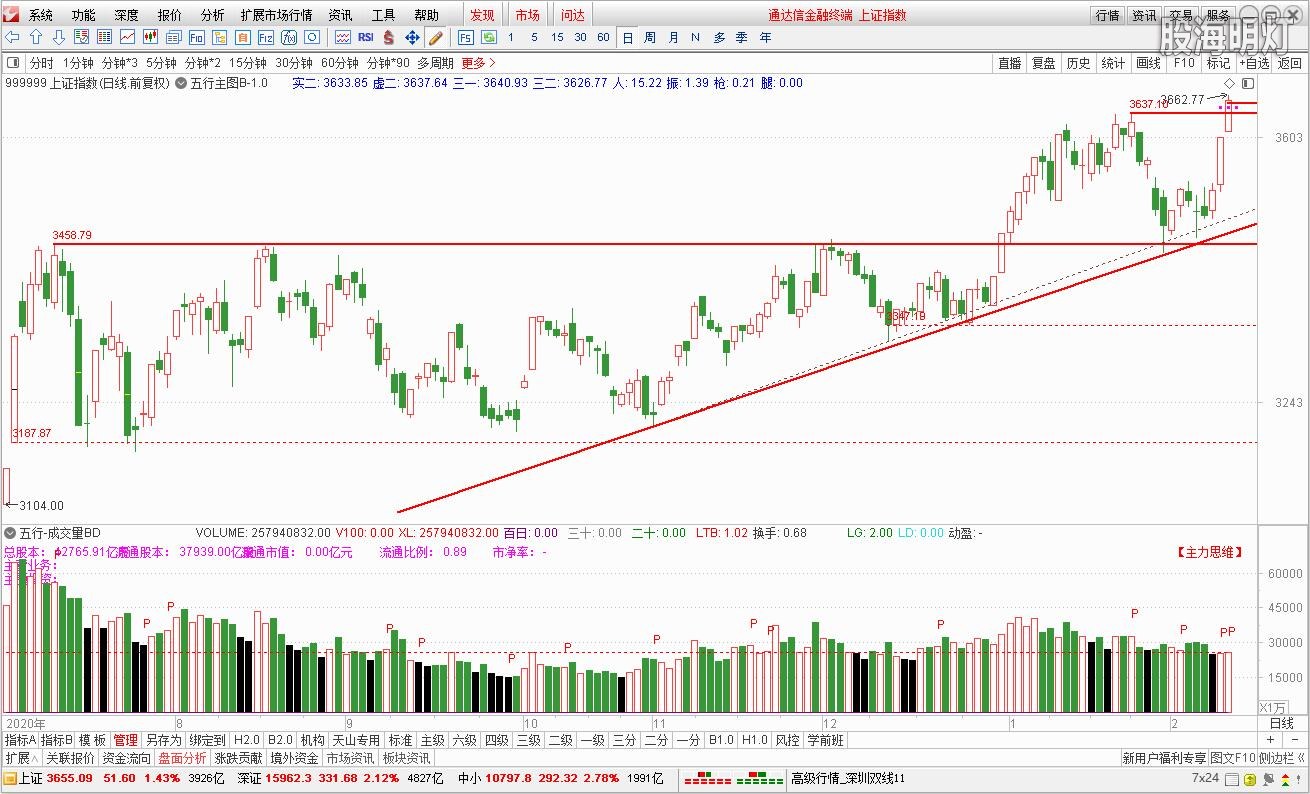Click the Fiz toolbar icon
Image resolution: width=1310 pixels, height=794 pixels.
click(265, 37)
